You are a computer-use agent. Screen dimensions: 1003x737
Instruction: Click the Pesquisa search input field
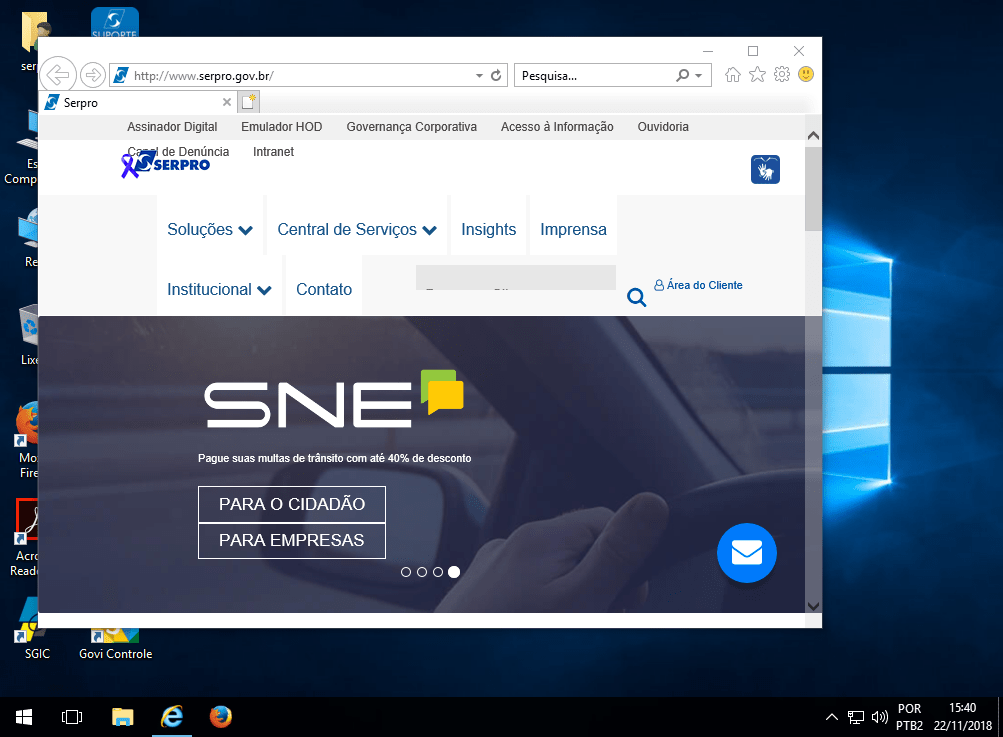594,75
